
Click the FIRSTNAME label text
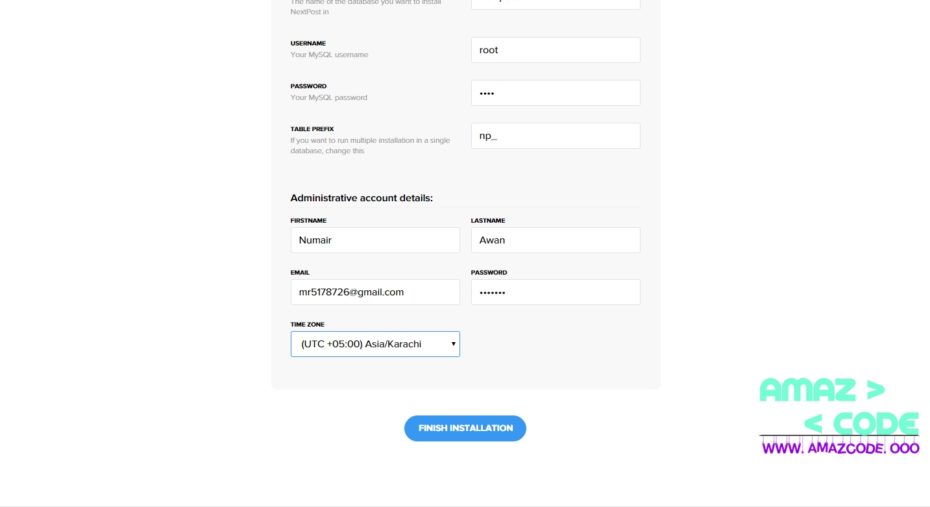click(308, 221)
